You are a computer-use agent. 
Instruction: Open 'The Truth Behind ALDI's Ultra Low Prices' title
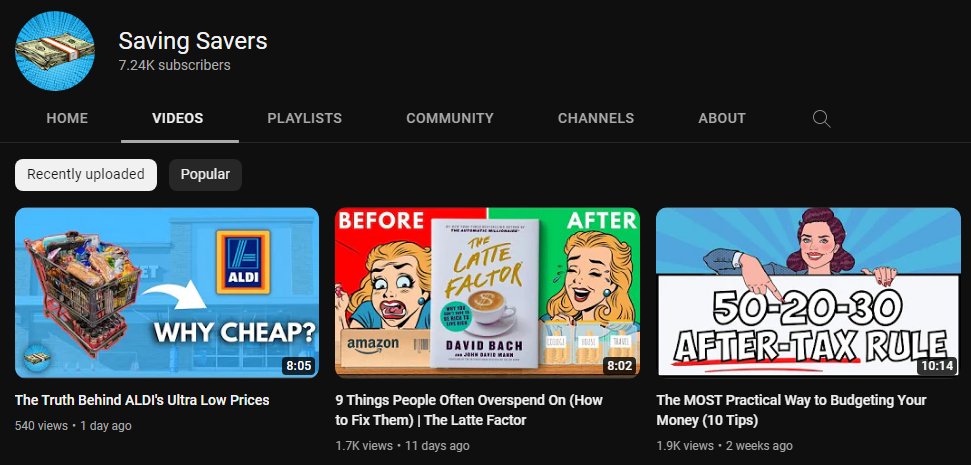point(142,400)
